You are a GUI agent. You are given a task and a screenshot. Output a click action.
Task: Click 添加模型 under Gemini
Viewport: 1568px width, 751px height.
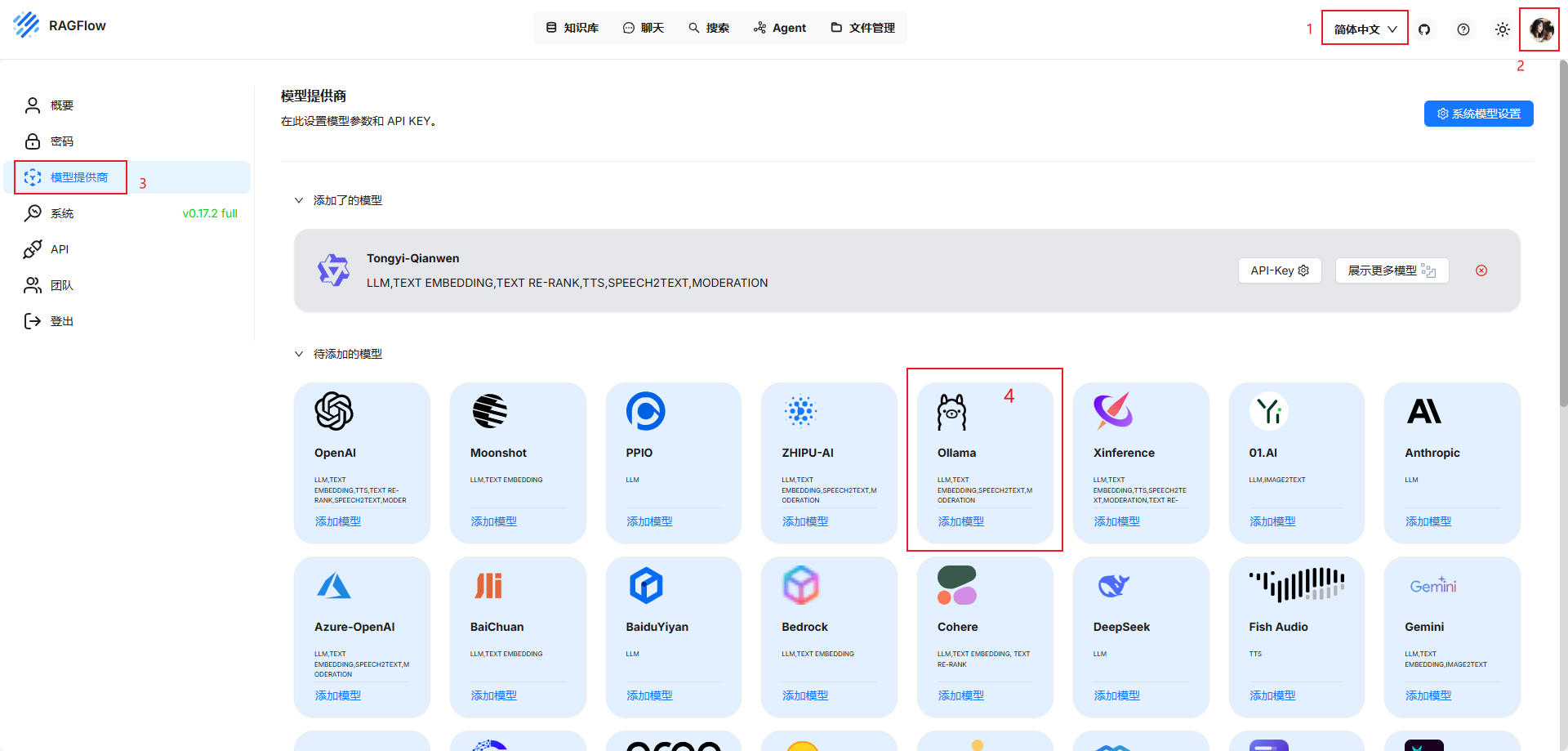[1428, 695]
